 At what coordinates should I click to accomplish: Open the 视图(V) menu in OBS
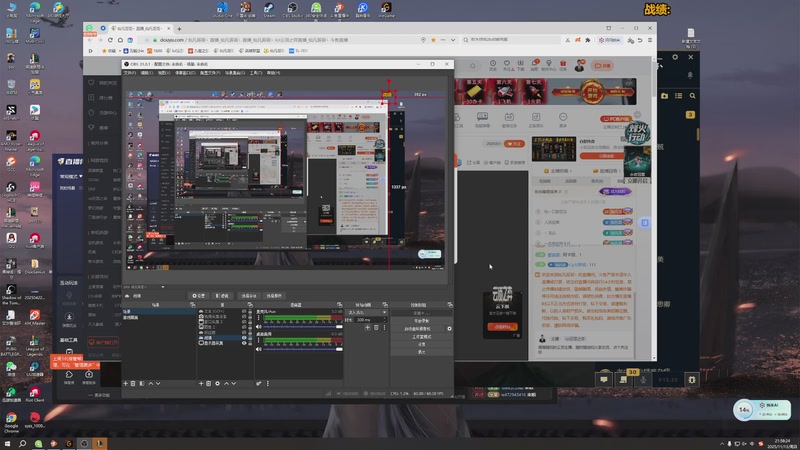tap(163, 73)
